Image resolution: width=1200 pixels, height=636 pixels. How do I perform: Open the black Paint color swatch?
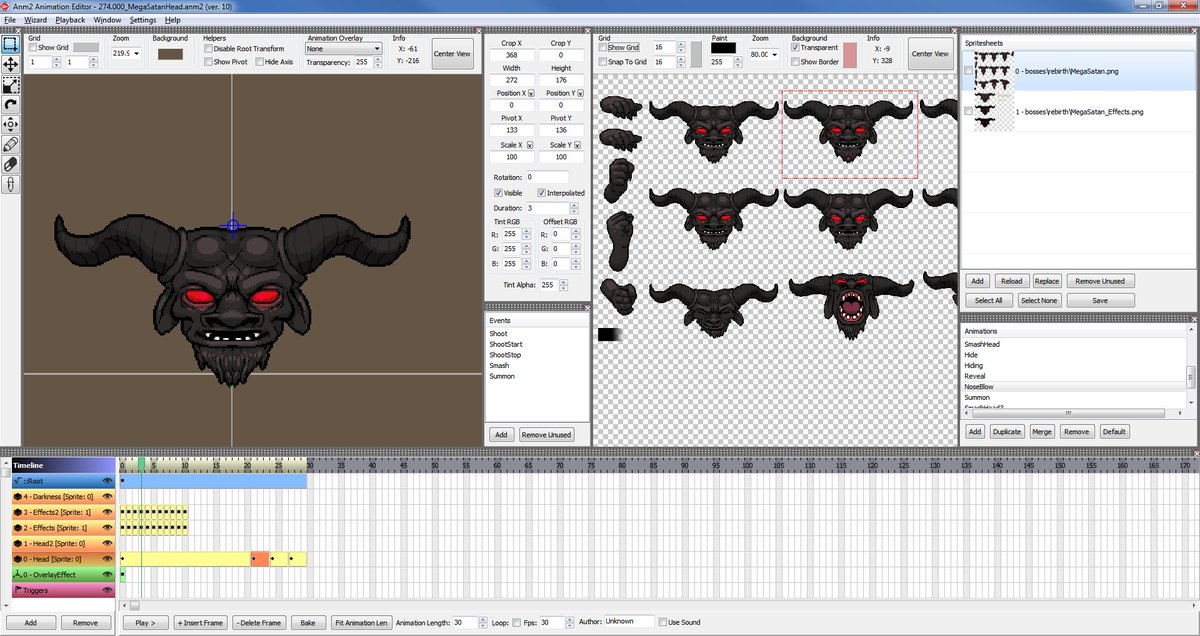tap(724, 47)
